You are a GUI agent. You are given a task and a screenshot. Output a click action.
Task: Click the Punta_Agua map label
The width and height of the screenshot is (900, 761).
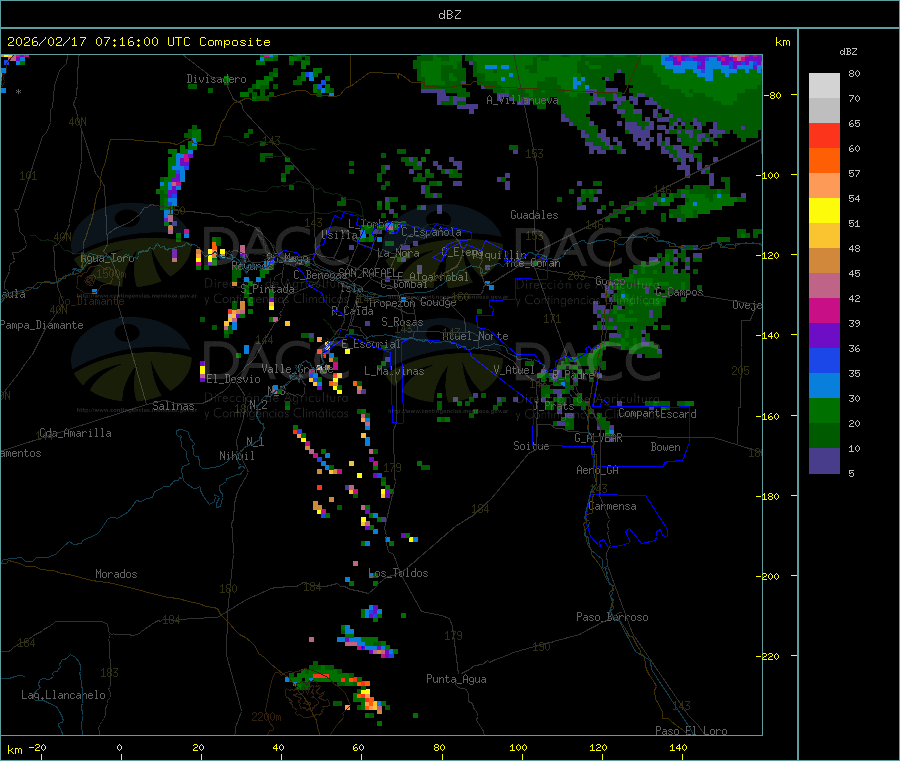pos(456,679)
